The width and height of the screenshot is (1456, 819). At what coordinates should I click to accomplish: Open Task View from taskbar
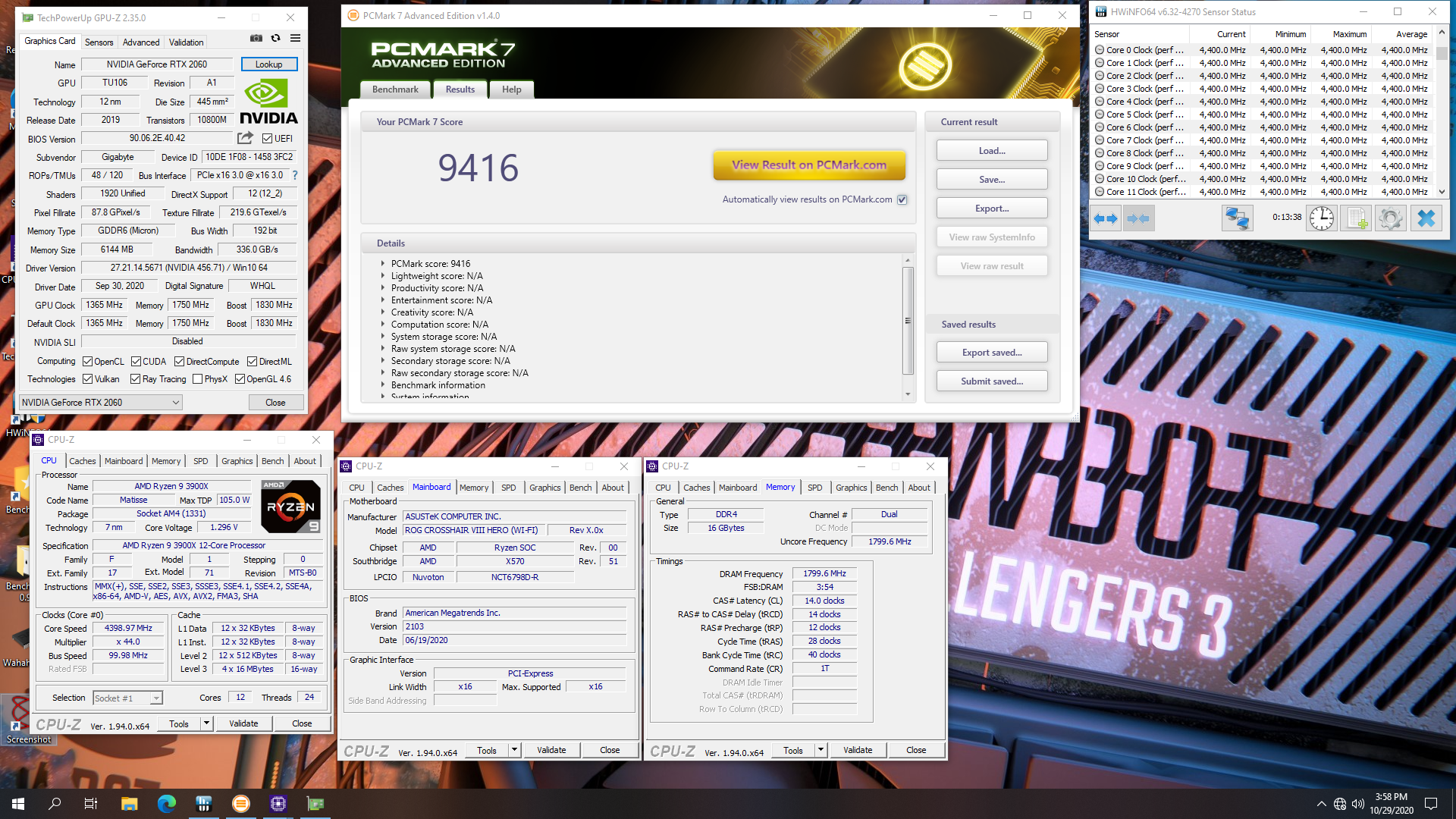click(x=91, y=804)
